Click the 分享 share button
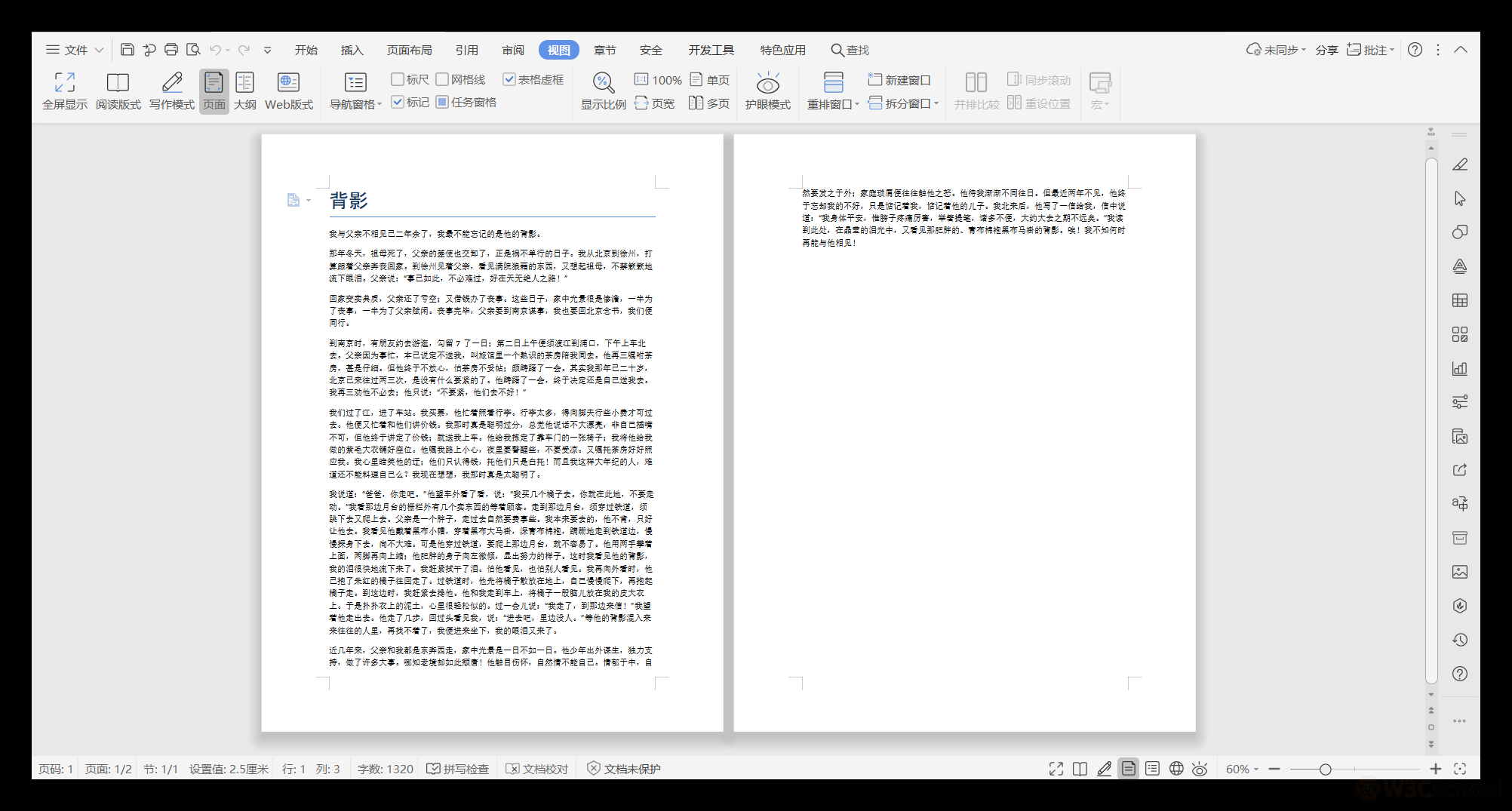1512x811 pixels. [1327, 50]
